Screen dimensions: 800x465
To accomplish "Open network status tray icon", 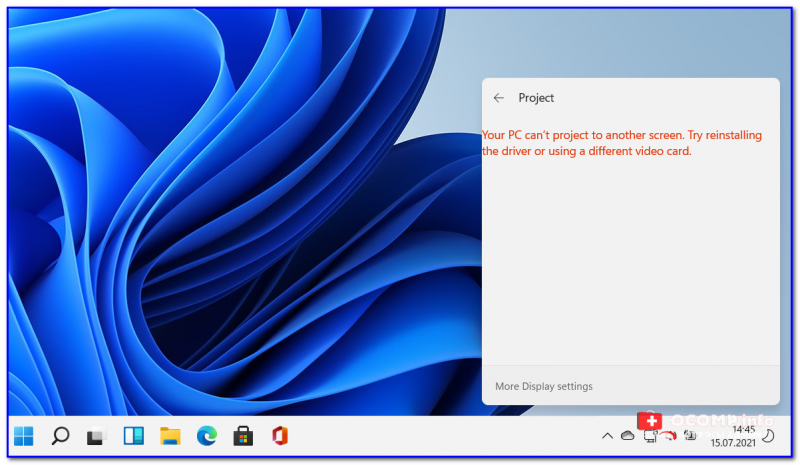I will coord(649,436).
